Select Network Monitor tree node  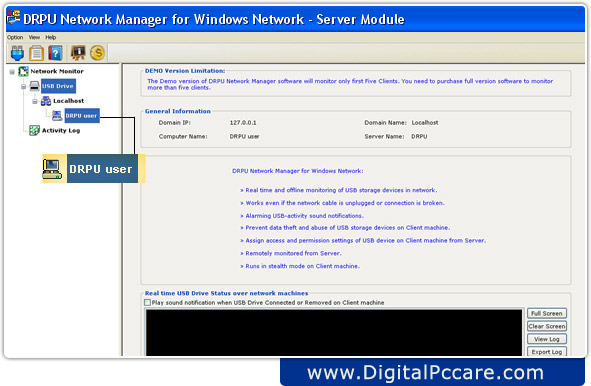click(57, 71)
